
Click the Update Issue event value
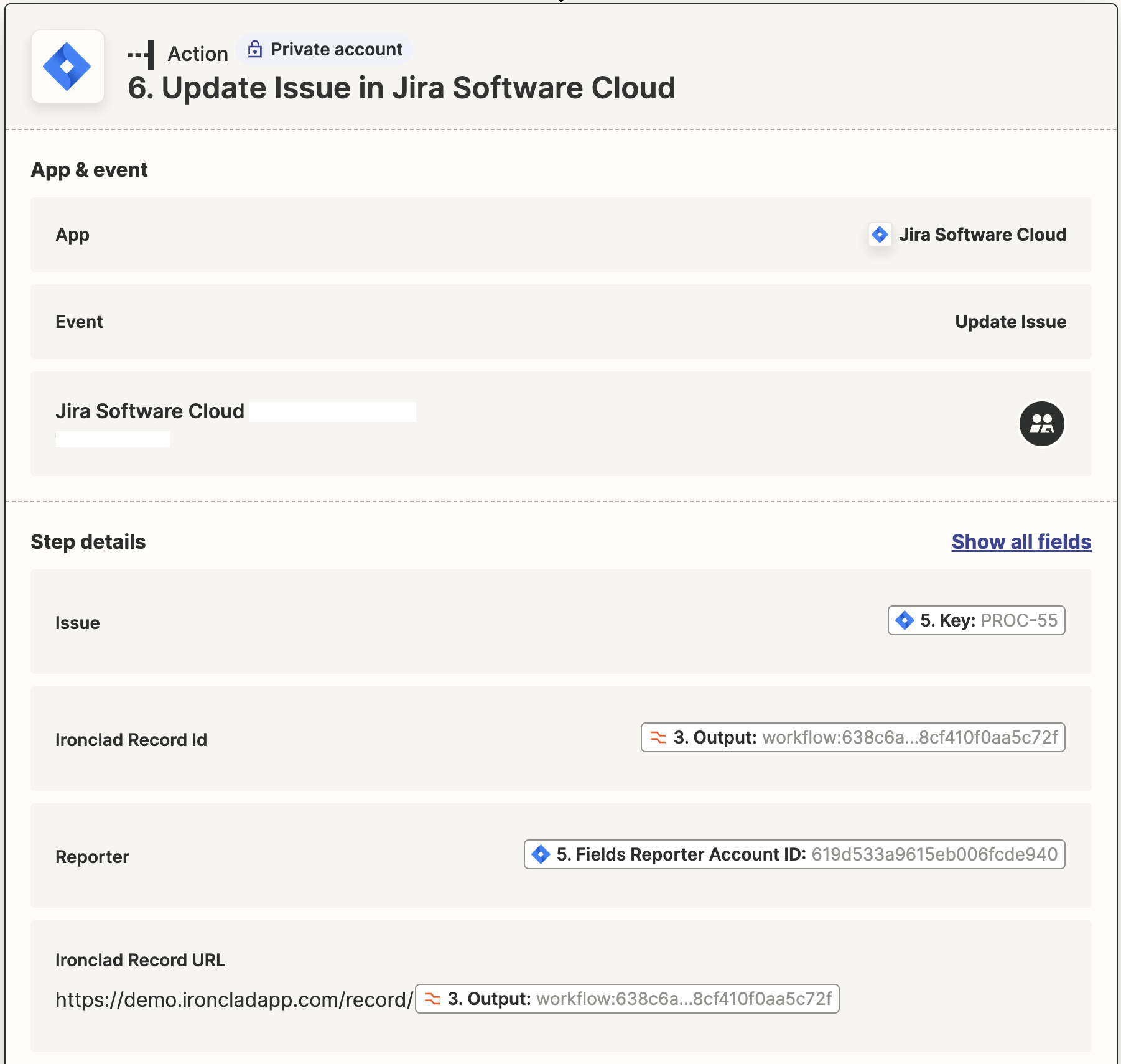(x=1010, y=322)
